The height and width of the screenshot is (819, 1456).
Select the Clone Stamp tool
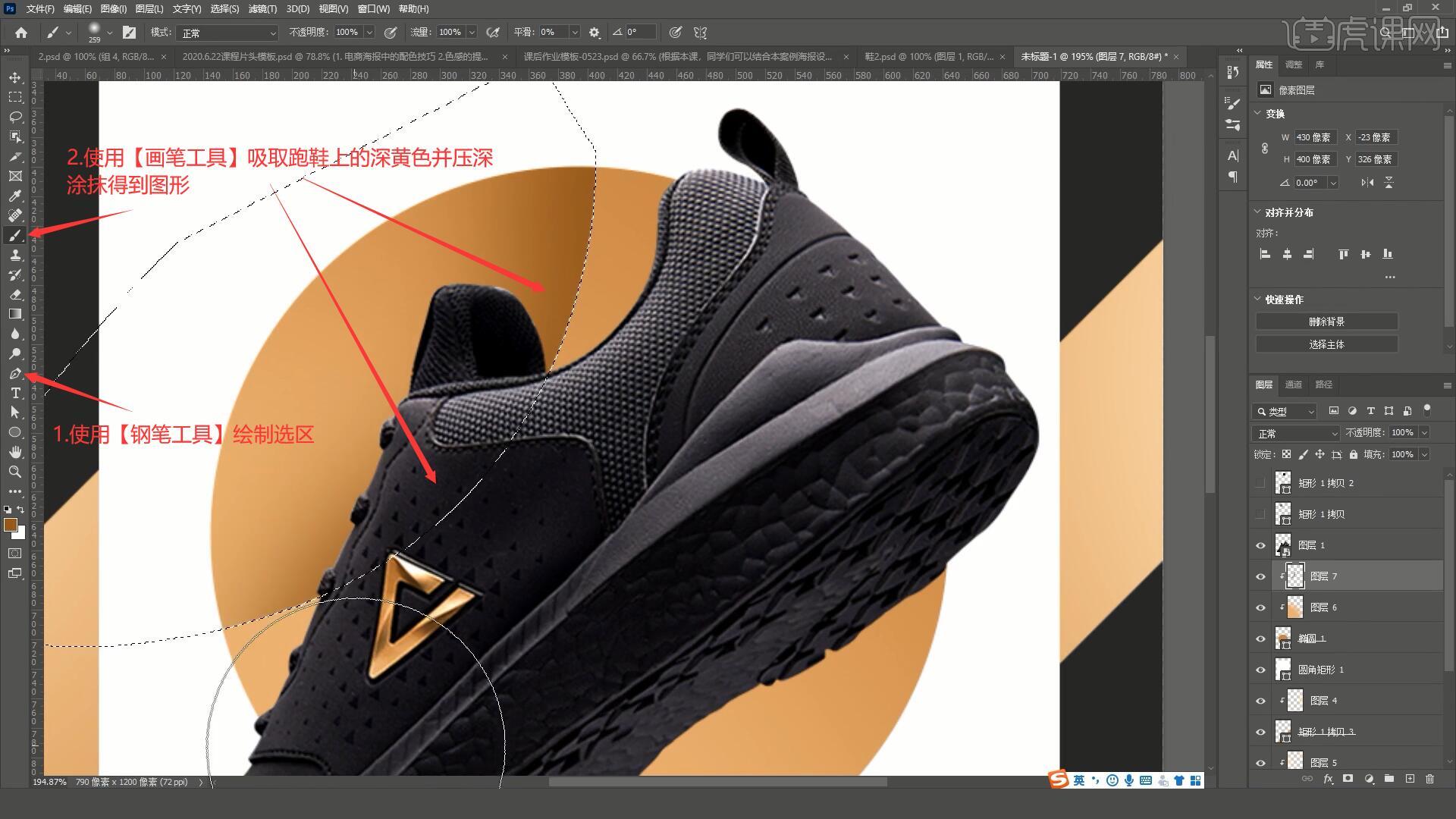click(x=15, y=255)
